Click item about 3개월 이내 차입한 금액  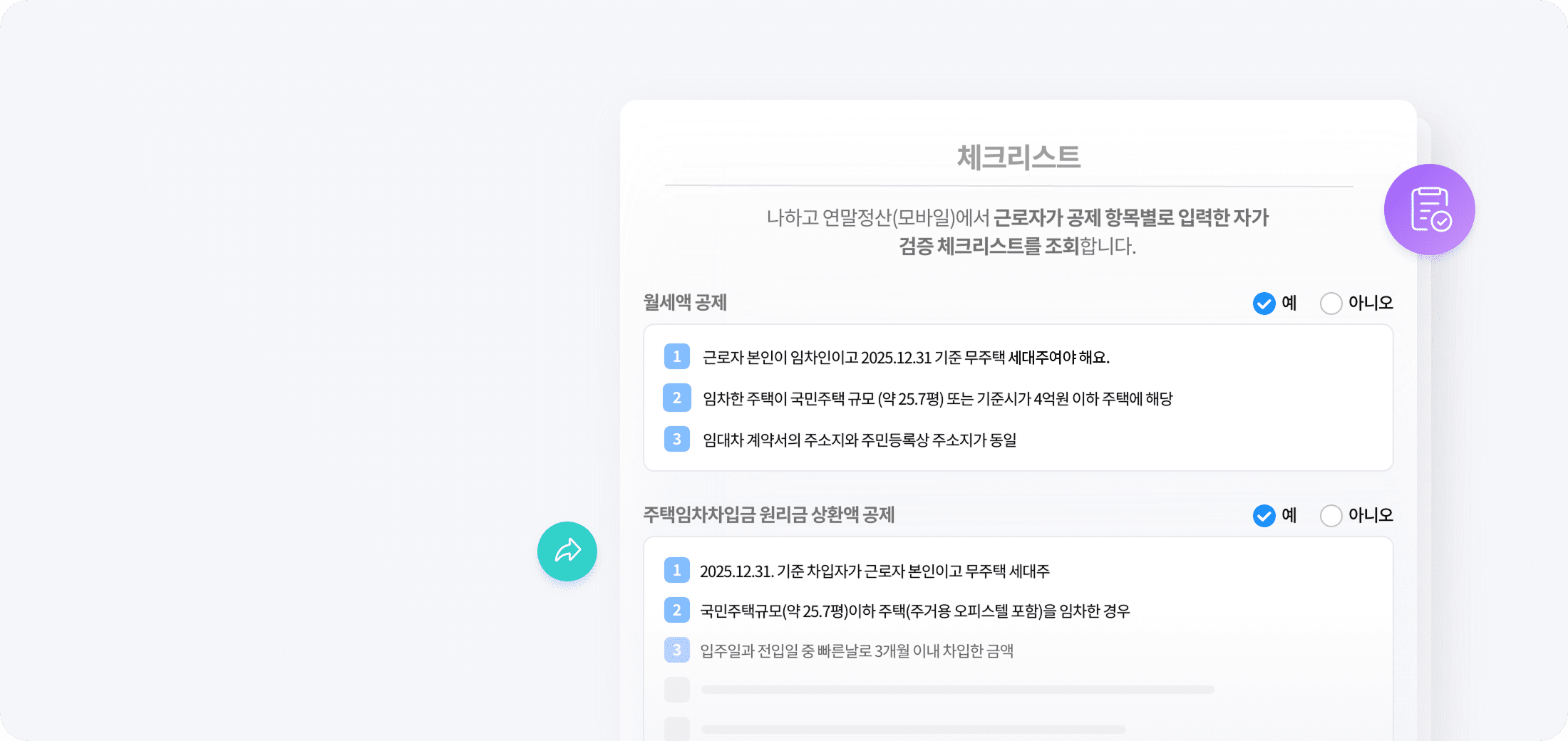(x=856, y=651)
